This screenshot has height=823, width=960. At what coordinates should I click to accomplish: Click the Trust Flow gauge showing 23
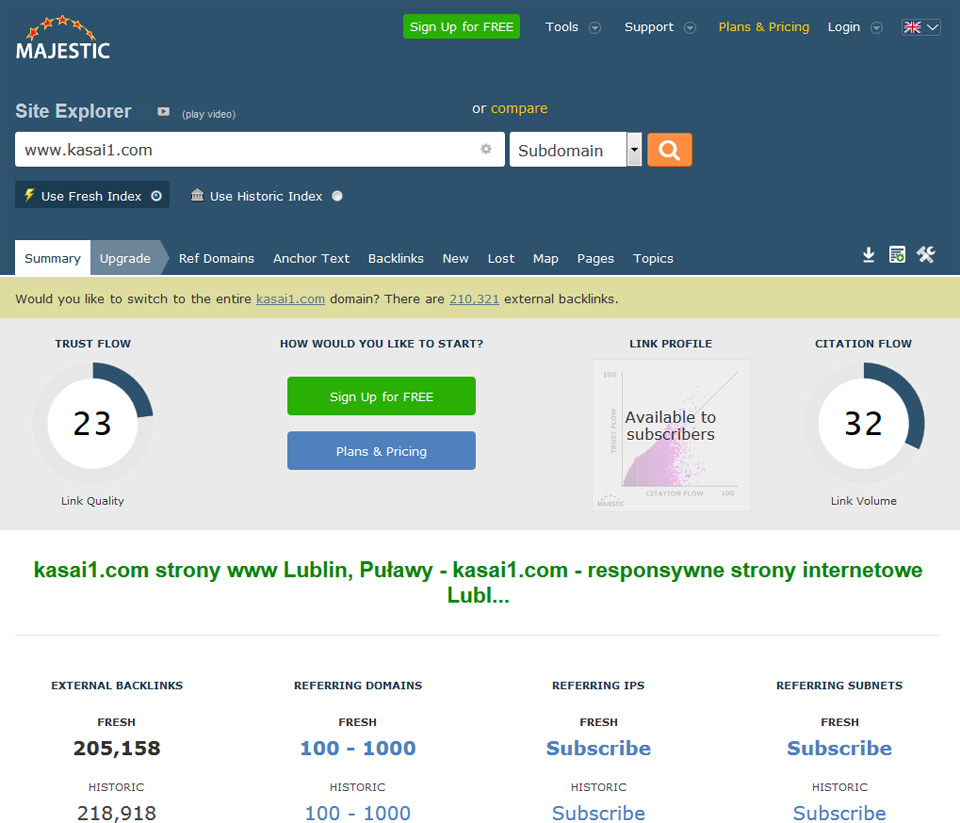coord(92,423)
